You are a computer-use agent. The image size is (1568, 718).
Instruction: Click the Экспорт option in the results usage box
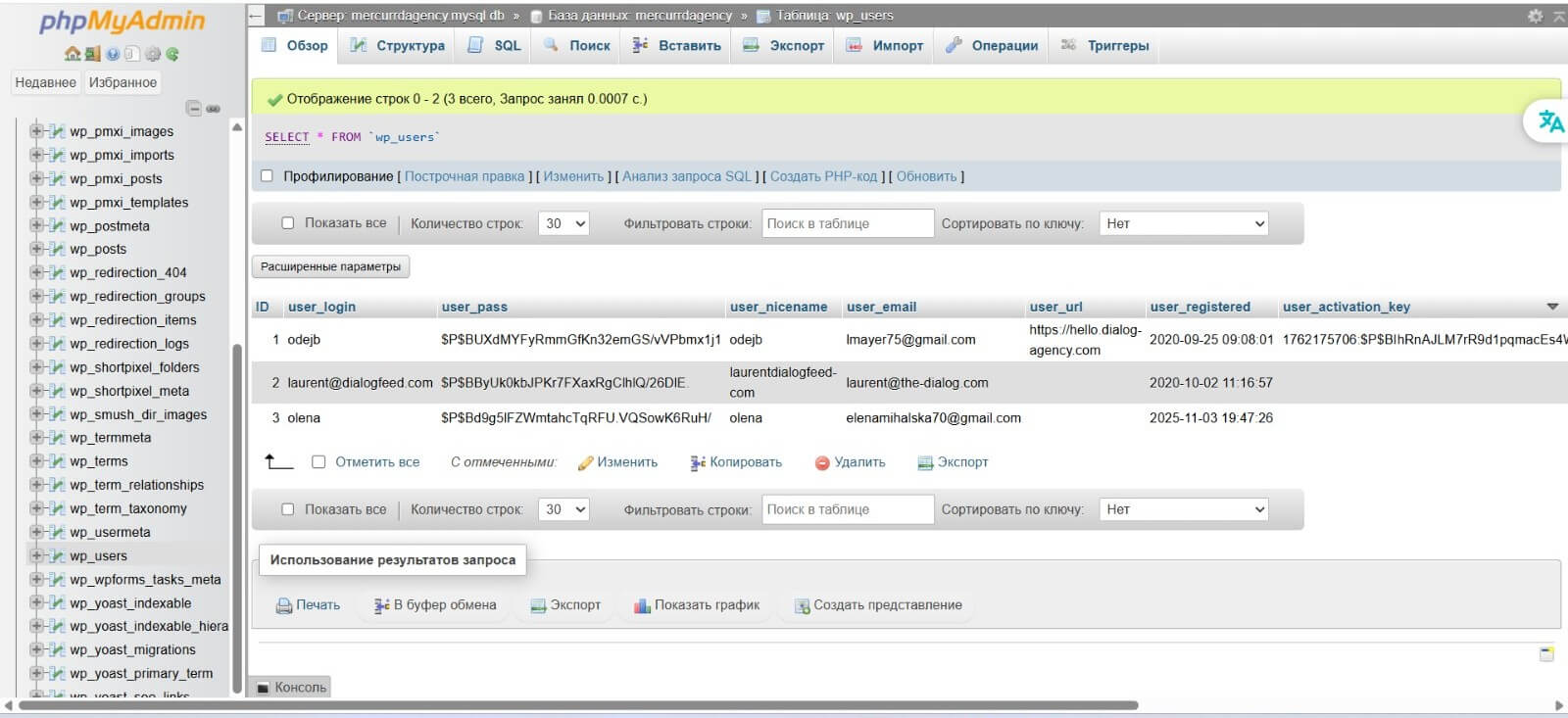[x=565, y=605]
